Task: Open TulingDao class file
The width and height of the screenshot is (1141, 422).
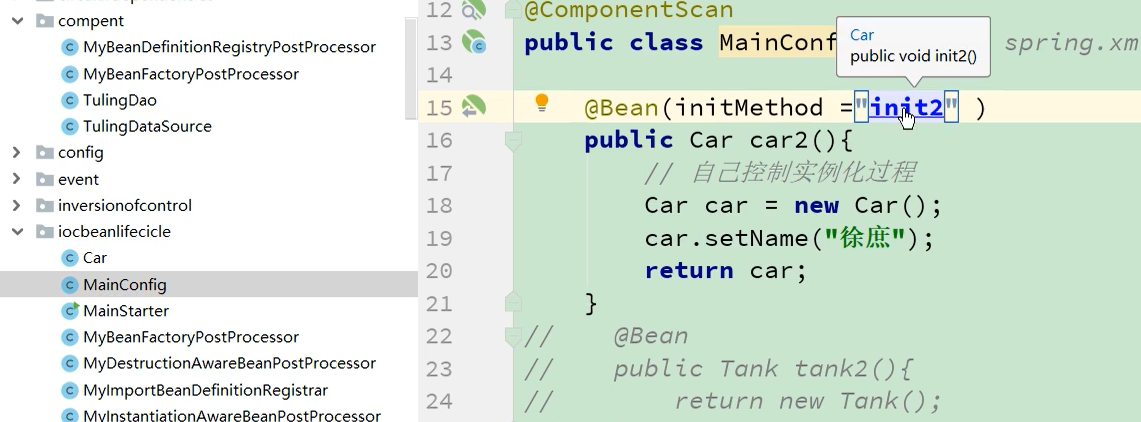Action: (119, 100)
